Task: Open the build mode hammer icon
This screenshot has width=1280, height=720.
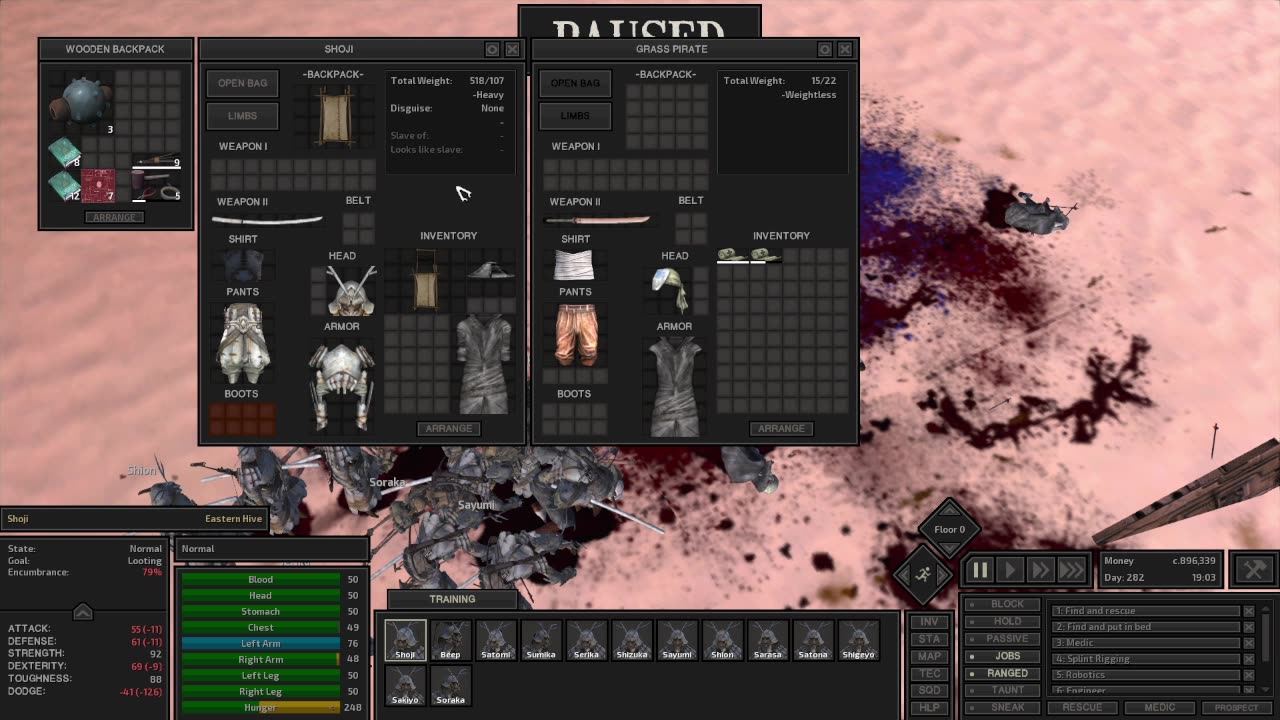Action: [1254, 569]
